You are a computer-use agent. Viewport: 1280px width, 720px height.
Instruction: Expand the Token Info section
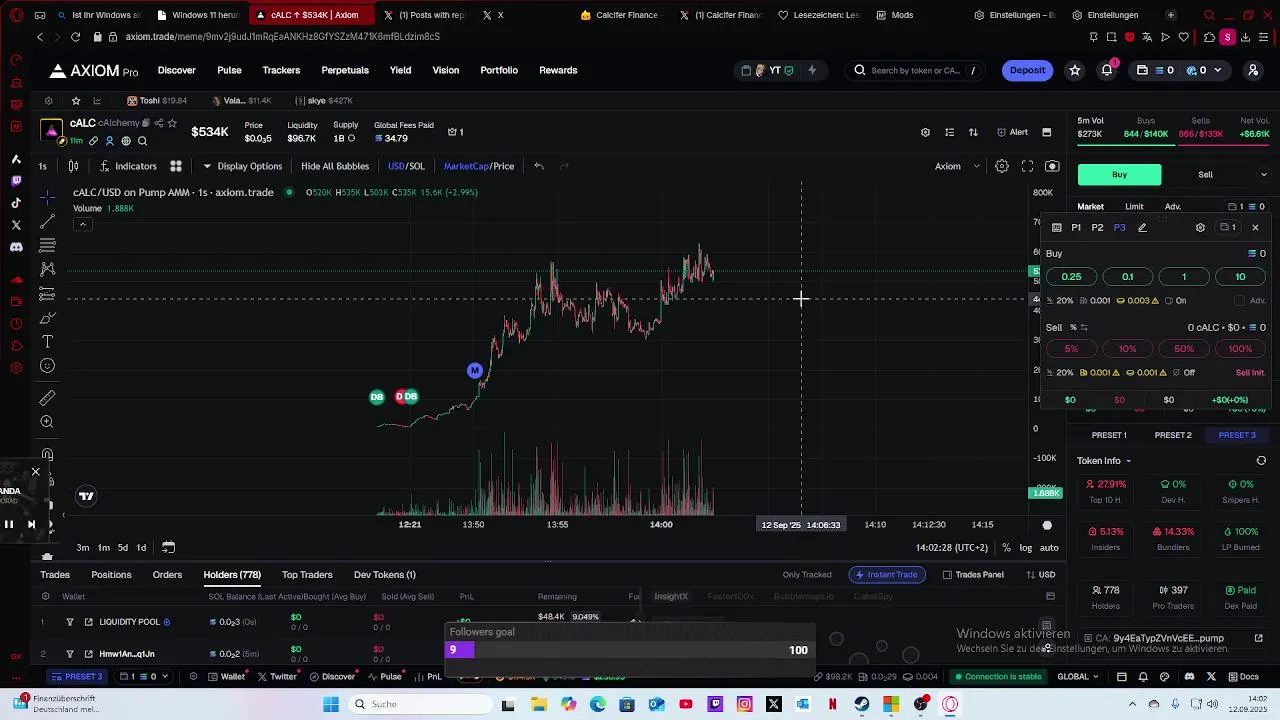click(1104, 461)
